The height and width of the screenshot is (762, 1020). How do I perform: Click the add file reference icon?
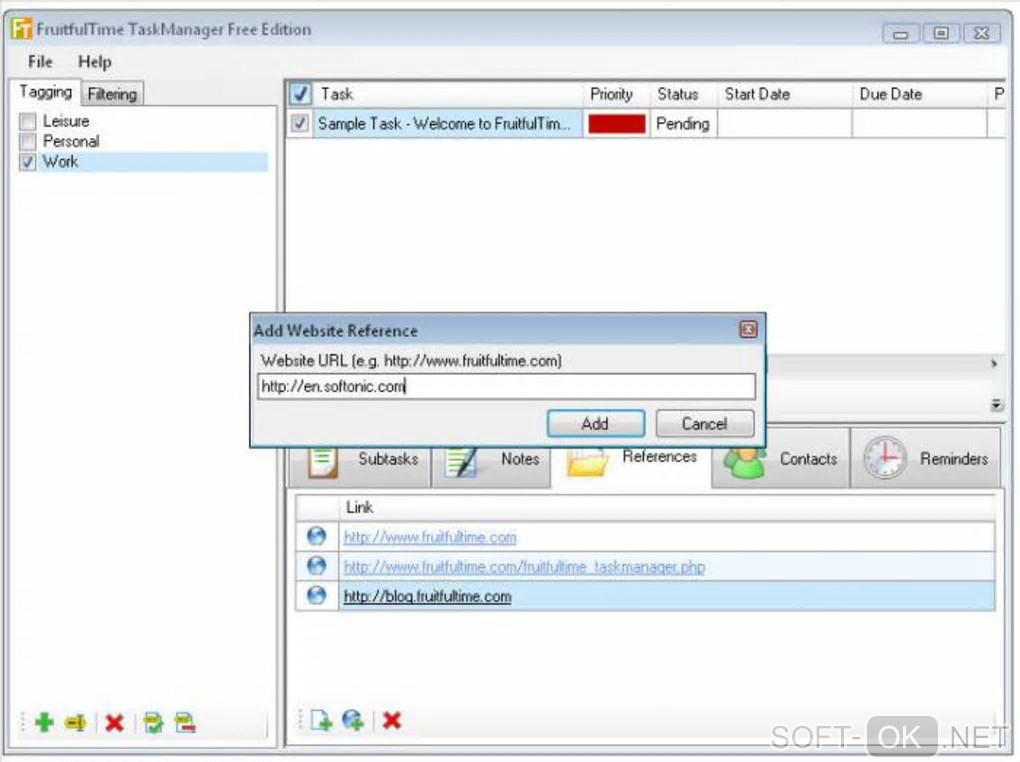321,720
